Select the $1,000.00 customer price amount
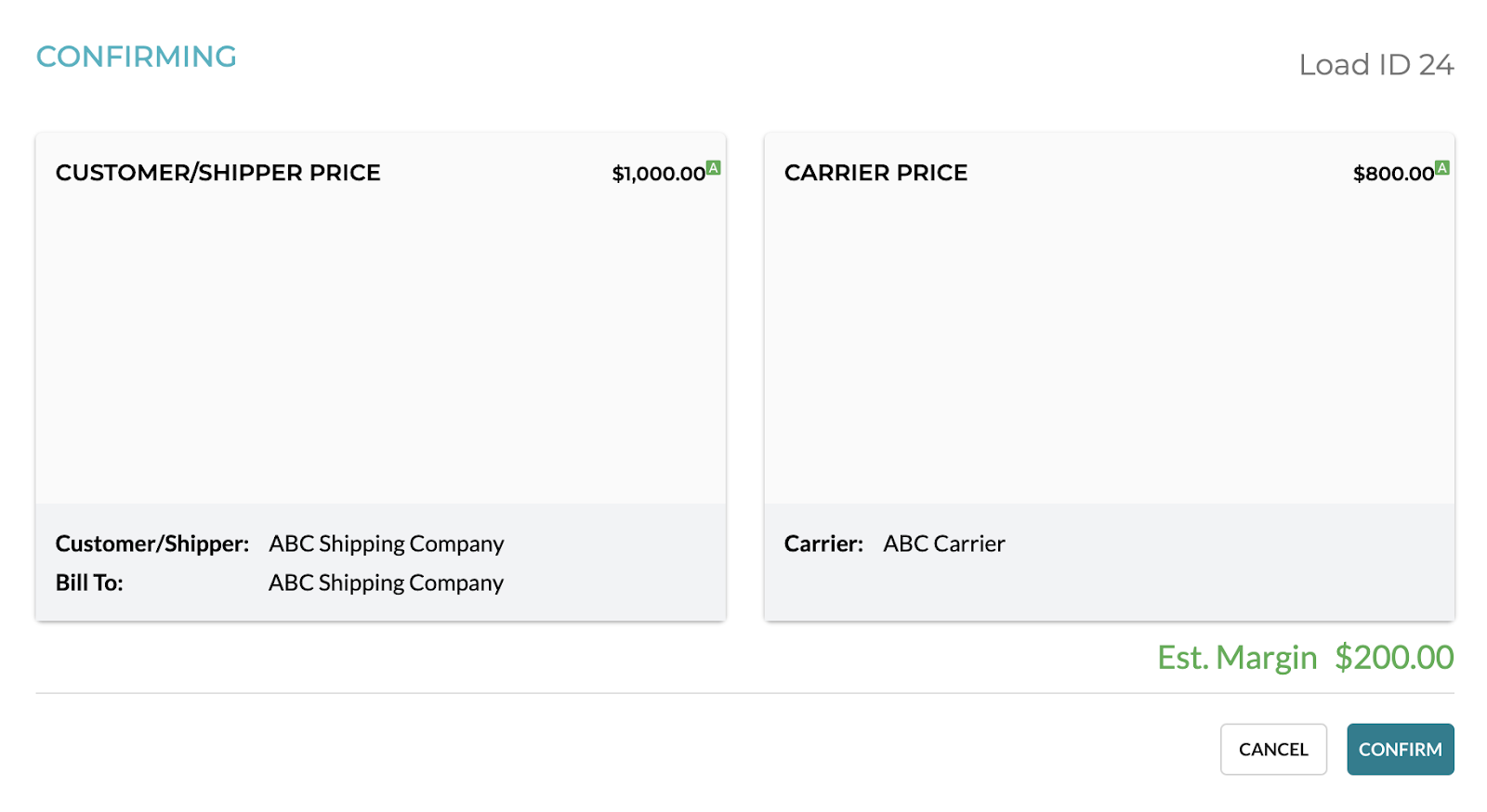The width and height of the screenshot is (1487, 812). pos(658,174)
